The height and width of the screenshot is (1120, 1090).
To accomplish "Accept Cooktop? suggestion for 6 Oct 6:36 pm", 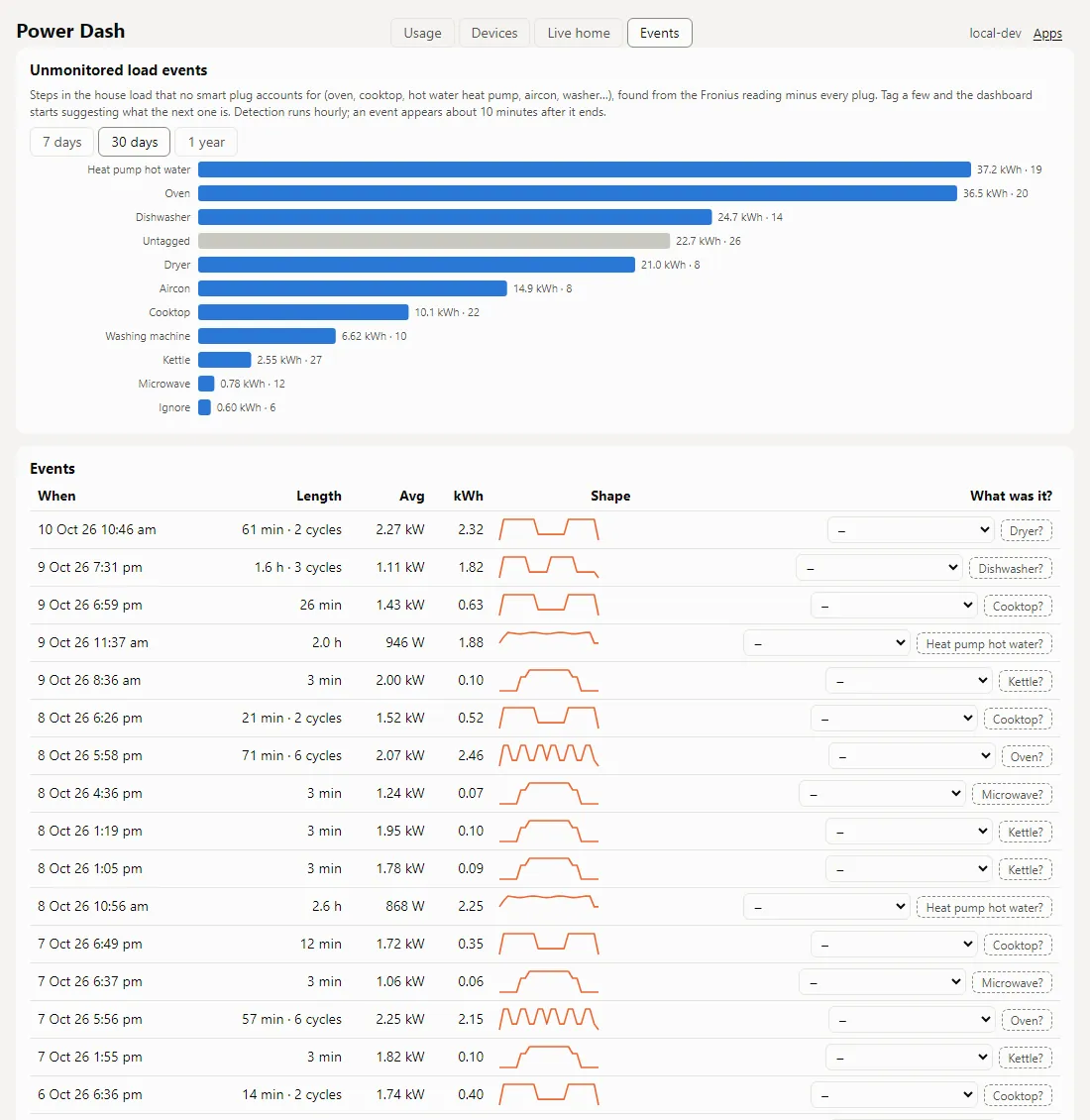I will [1018, 1095].
